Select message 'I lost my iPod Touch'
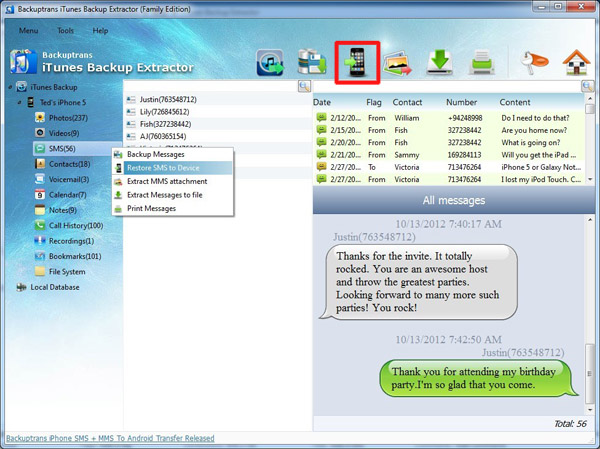Screen dimensions: 600x449 pyautogui.click(x=449, y=179)
